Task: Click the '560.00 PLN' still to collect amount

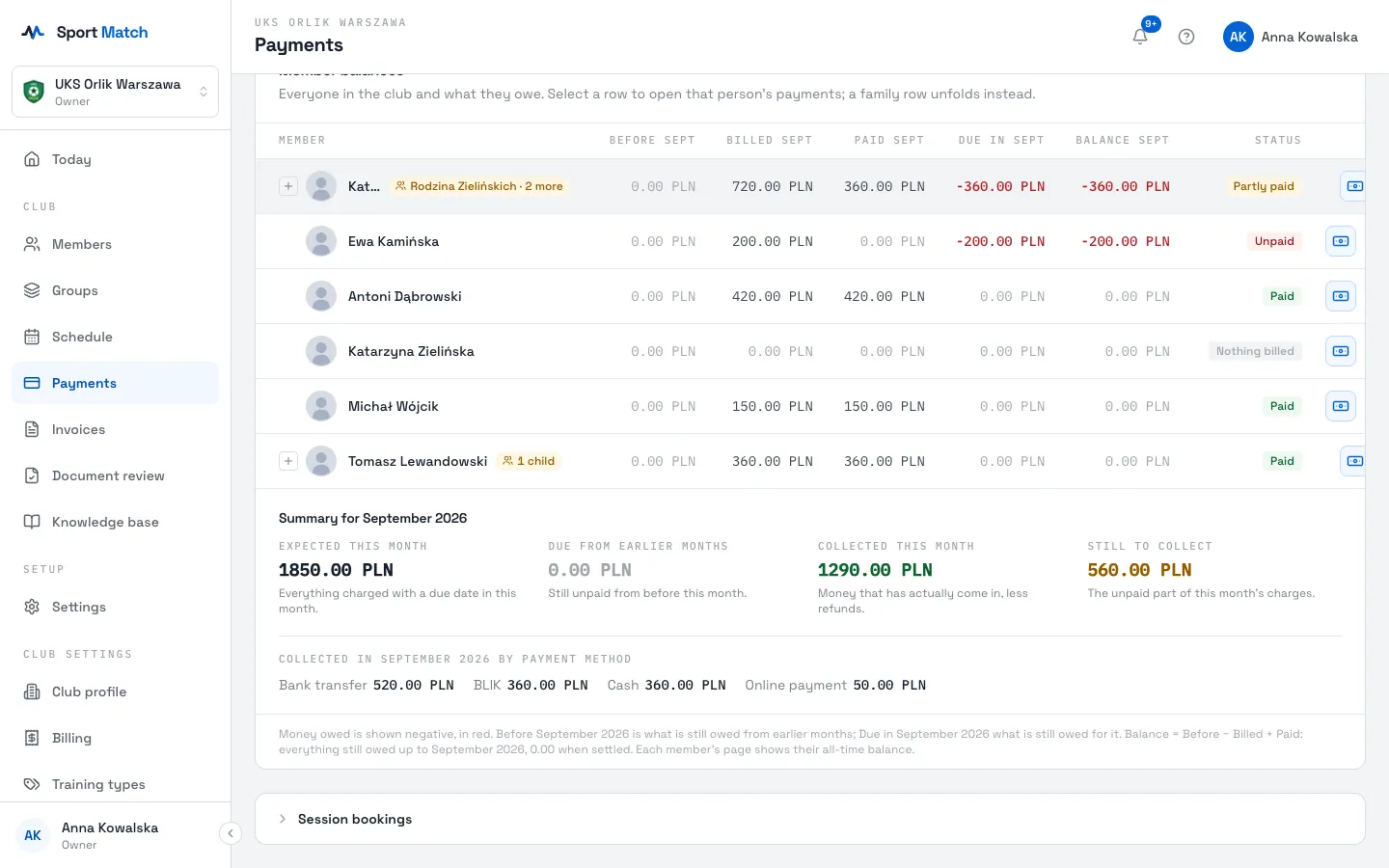Action: pyautogui.click(x=1139, y=570)
